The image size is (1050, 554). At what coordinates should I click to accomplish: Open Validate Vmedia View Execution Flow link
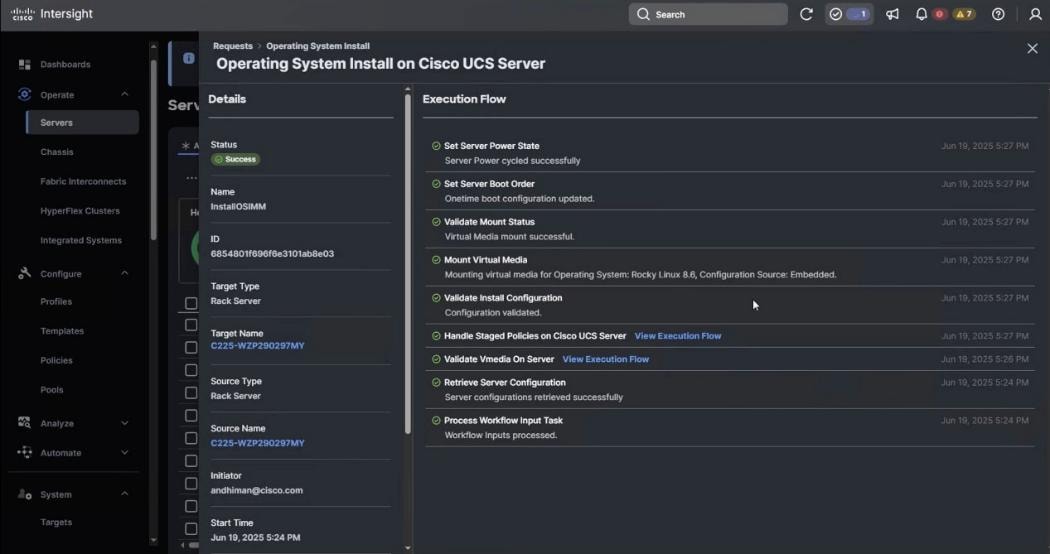point(605,359)
